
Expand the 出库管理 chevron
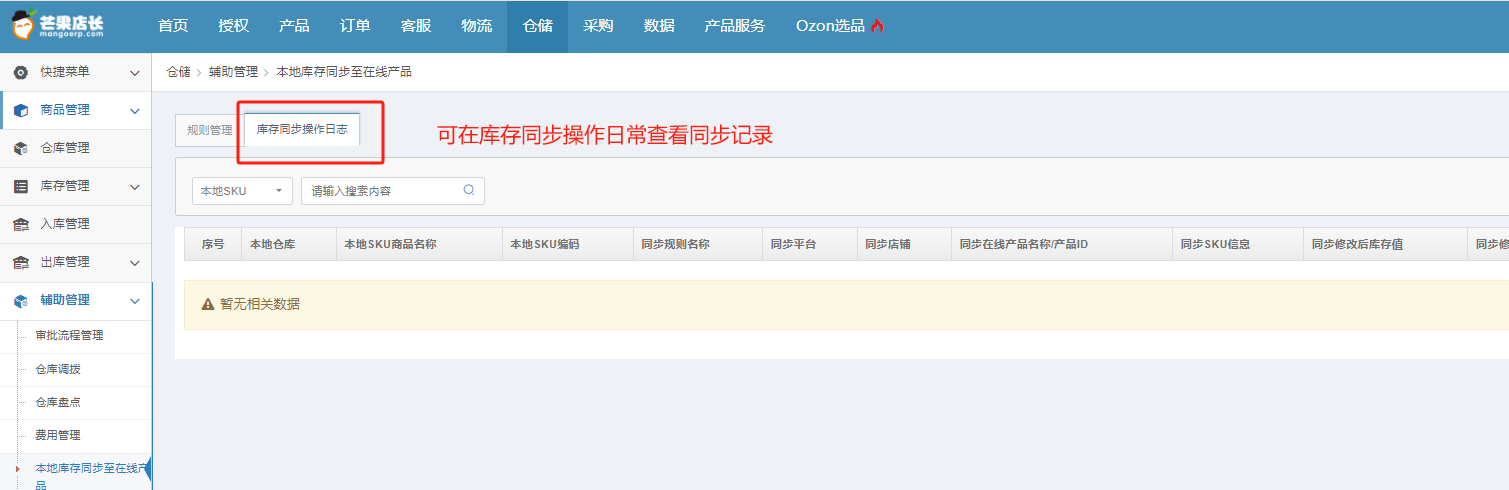pos(134,262)
